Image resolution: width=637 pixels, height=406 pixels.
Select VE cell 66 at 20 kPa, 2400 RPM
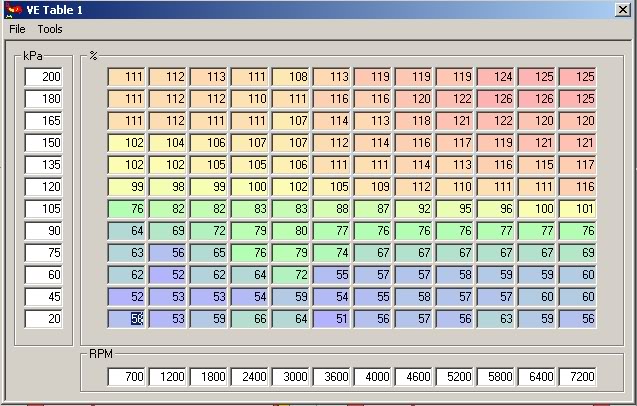[249, 318]
